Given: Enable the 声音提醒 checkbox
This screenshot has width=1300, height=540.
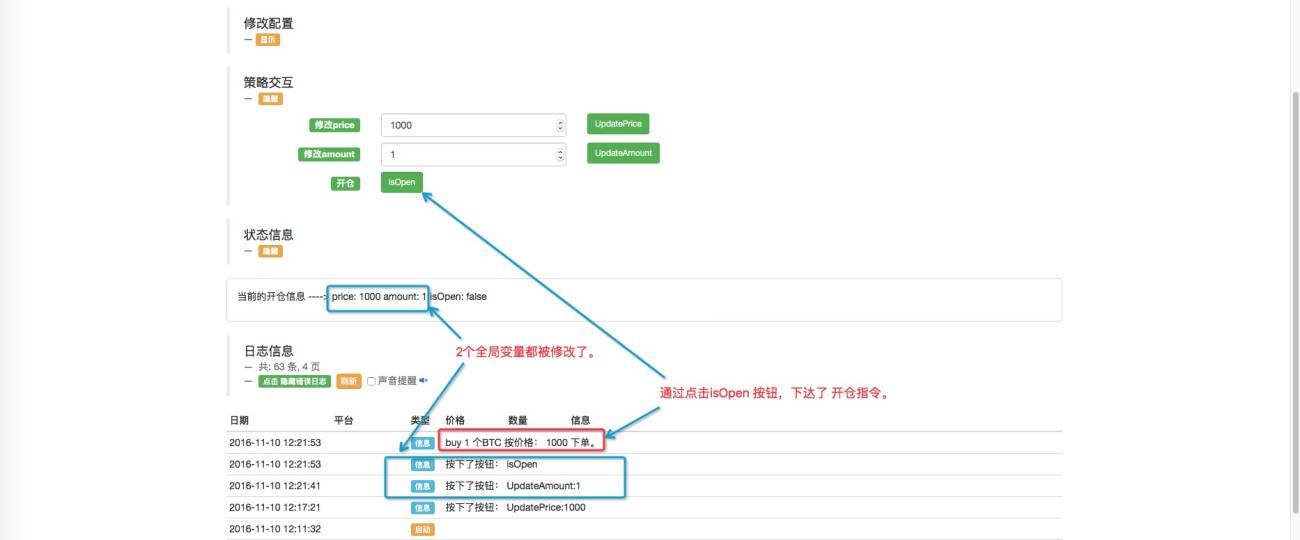Looking at the screenshot, I should (x=371, y=381).
